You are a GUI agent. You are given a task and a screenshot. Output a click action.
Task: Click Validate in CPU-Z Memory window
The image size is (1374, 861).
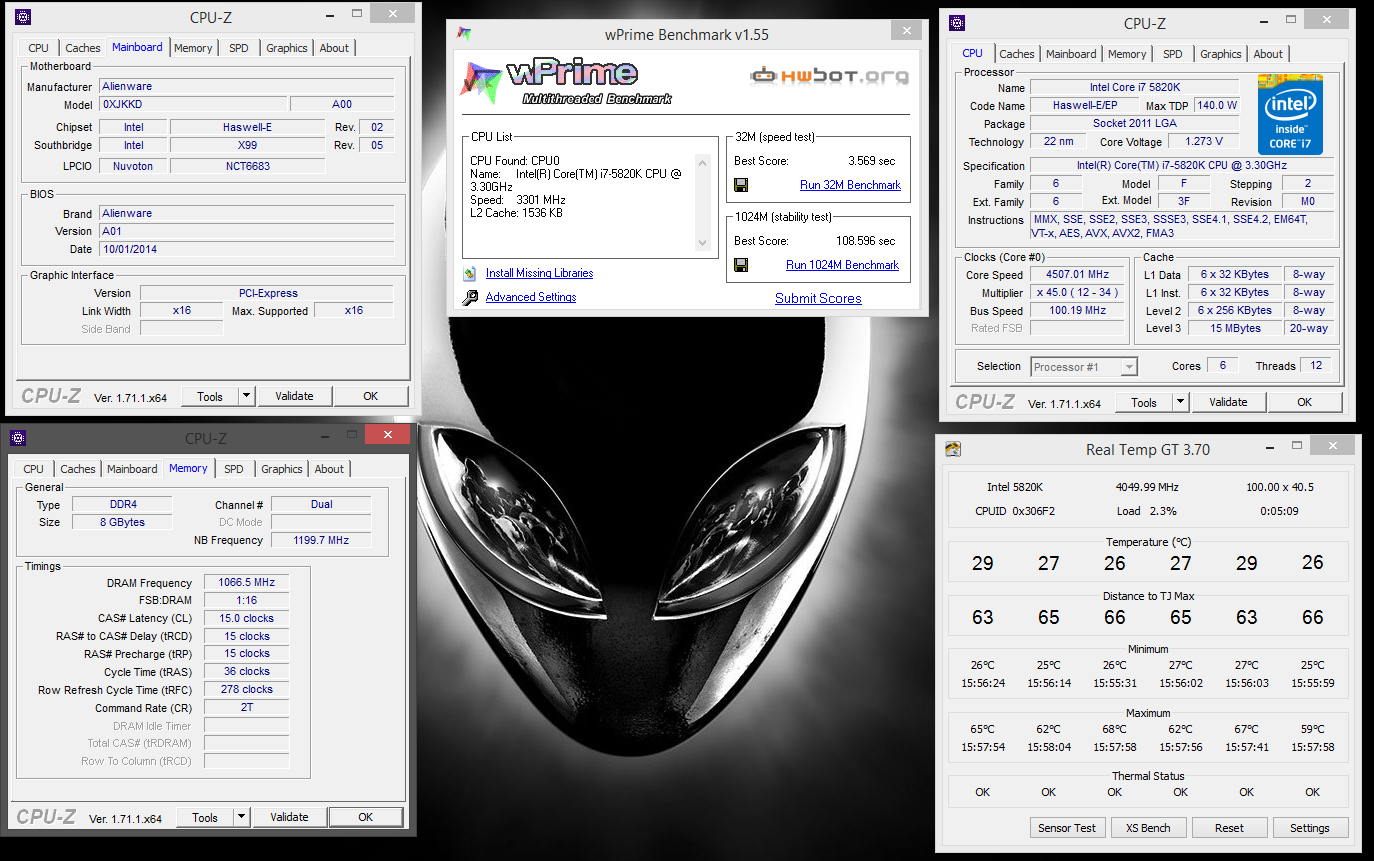289,817
